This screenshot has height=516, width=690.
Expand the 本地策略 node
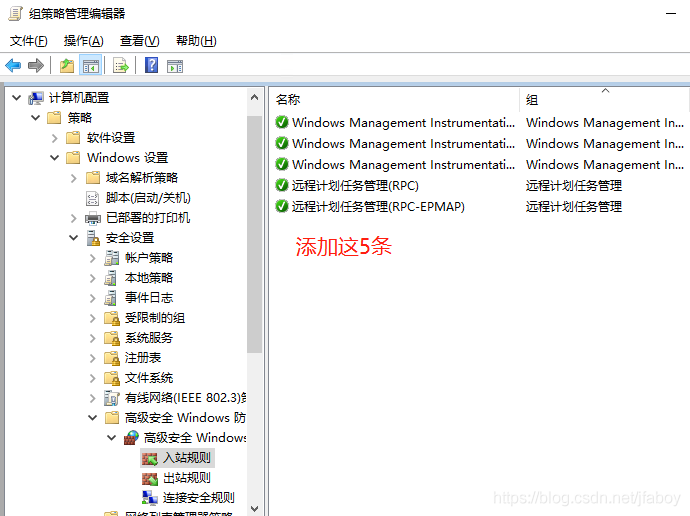(92, 278)
